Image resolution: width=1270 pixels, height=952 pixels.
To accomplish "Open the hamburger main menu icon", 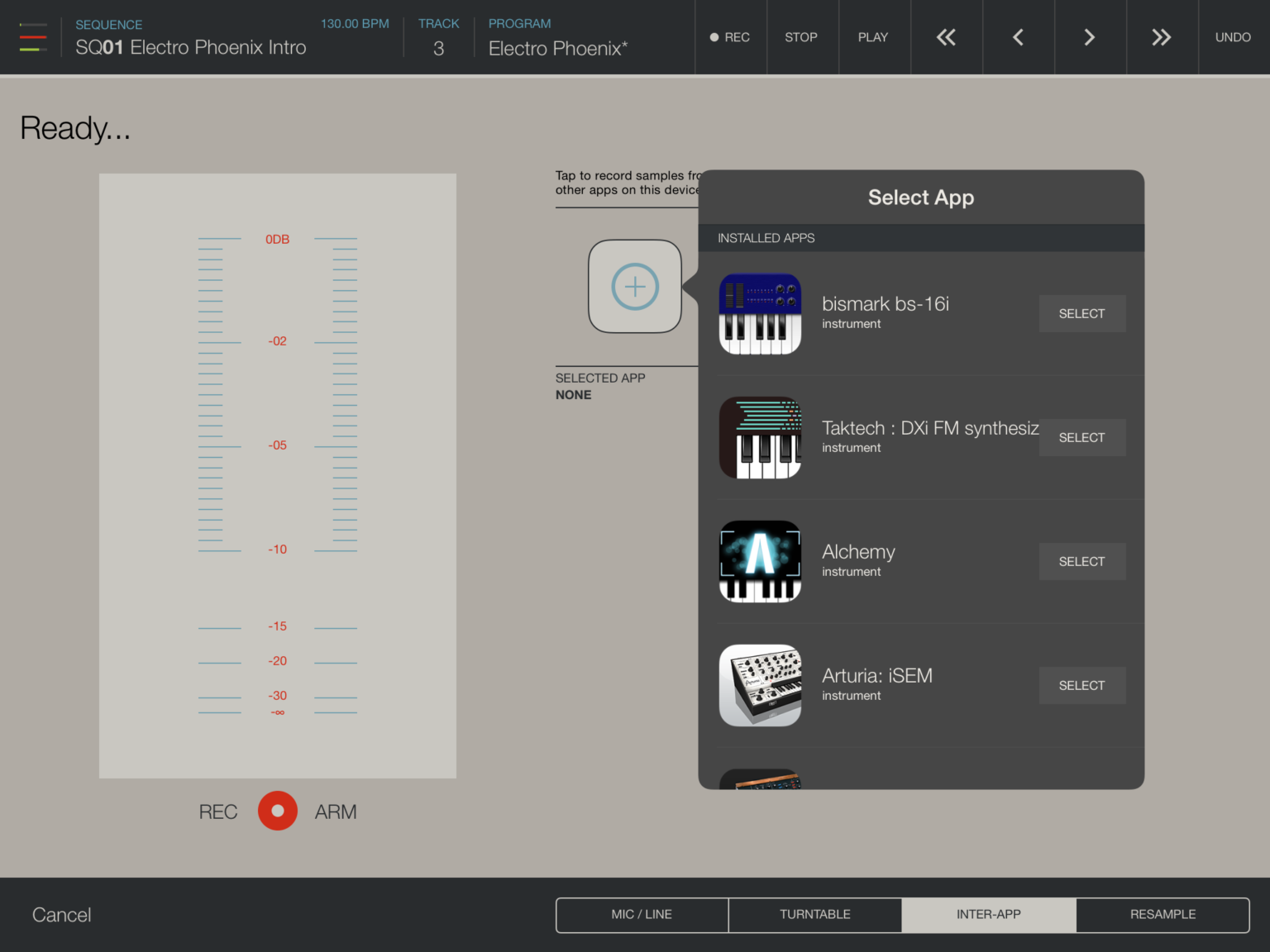I will pyautogui.click(x=33, y=37).
